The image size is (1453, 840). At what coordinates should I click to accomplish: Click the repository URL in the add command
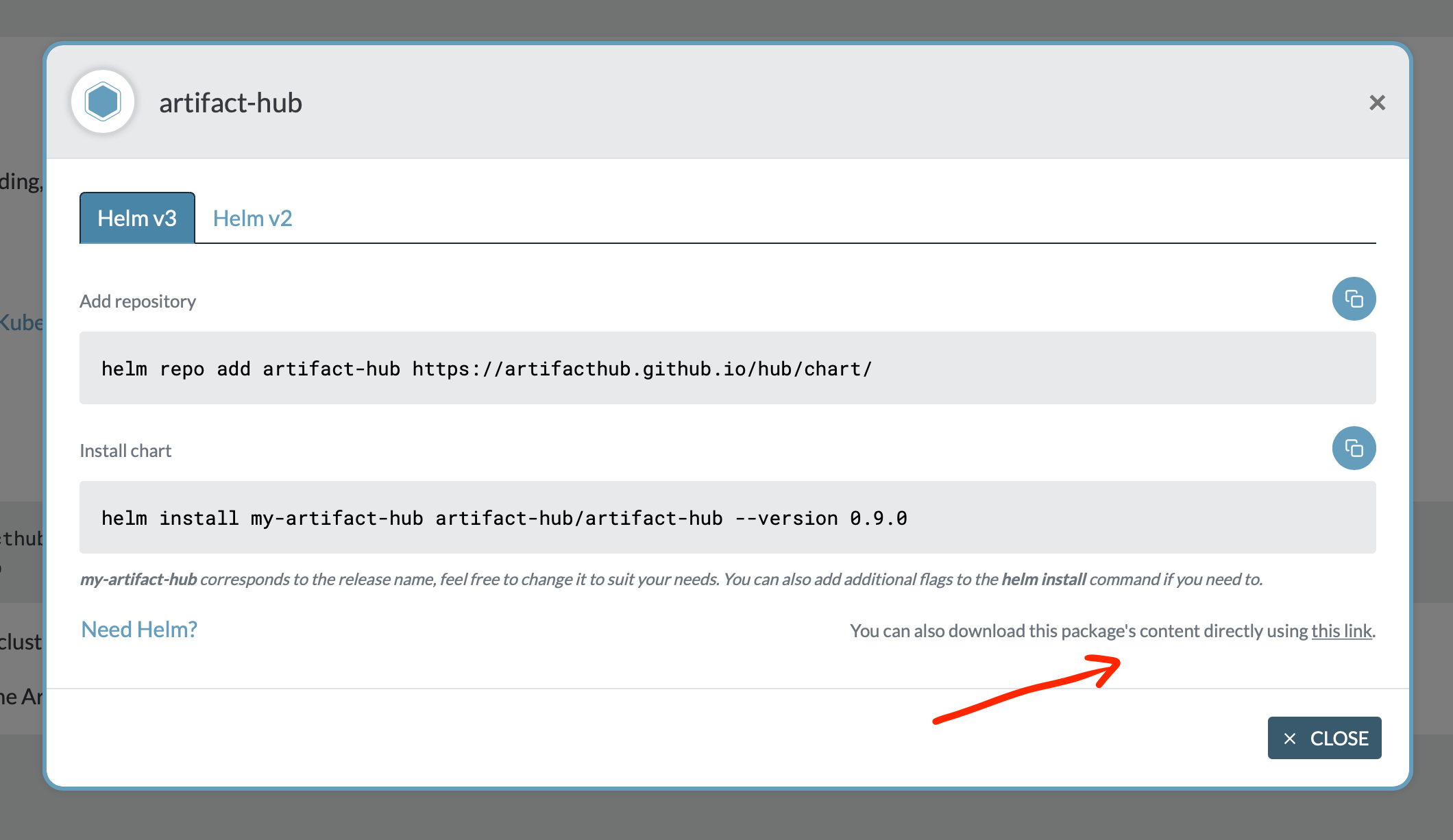642,369
